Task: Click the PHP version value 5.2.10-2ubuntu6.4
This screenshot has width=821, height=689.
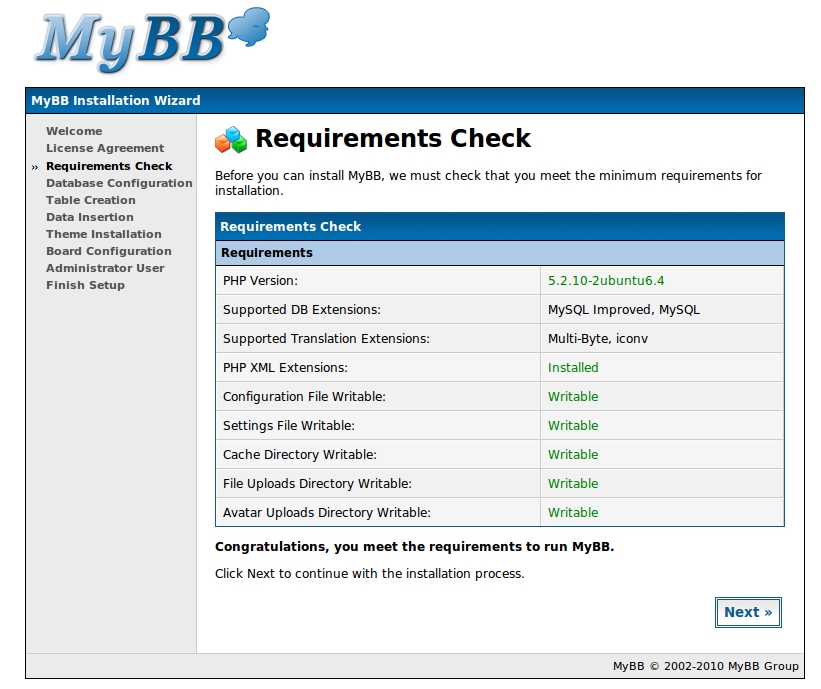Action: (606, 281)
